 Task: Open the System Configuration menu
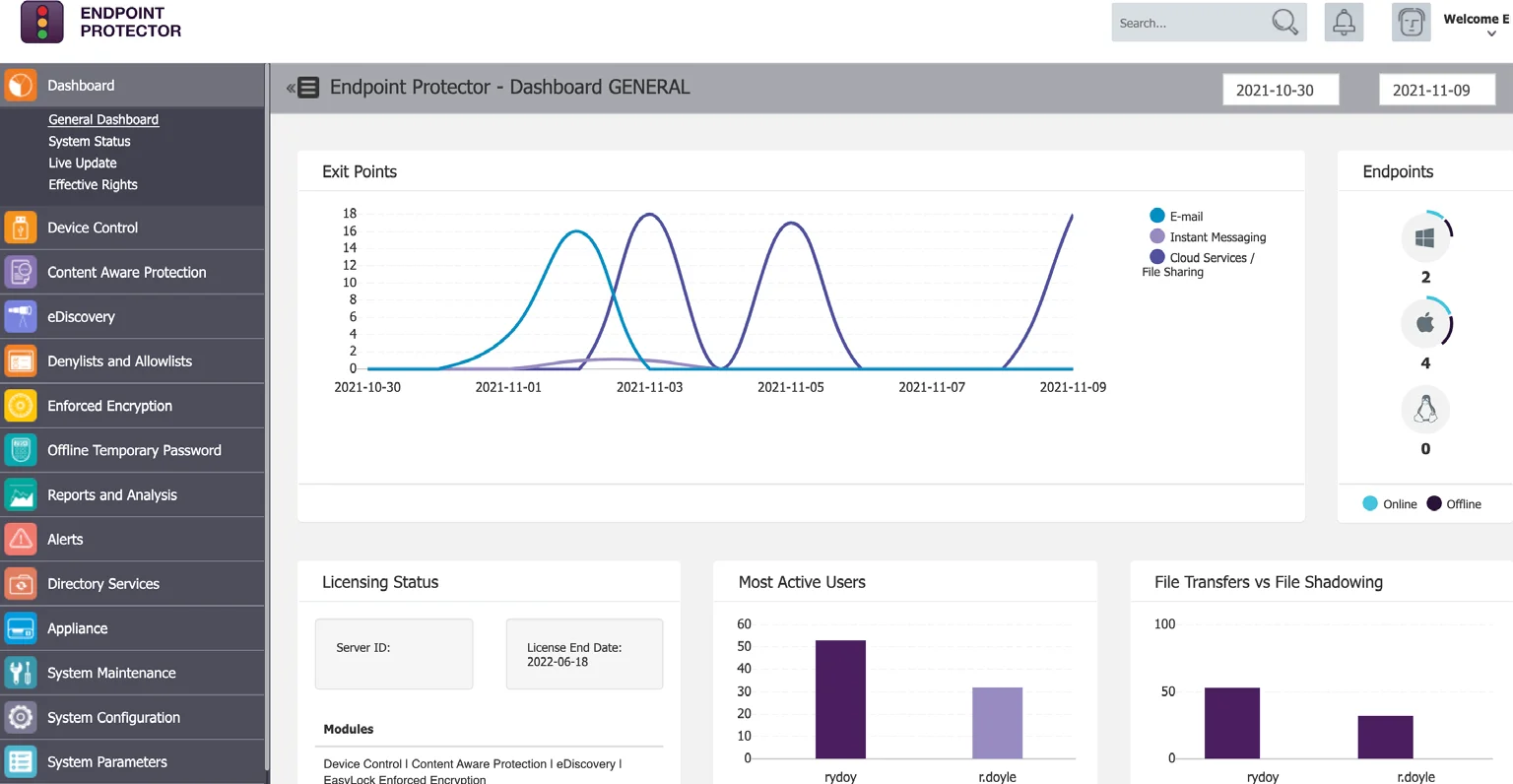click(x=133, y=718)
